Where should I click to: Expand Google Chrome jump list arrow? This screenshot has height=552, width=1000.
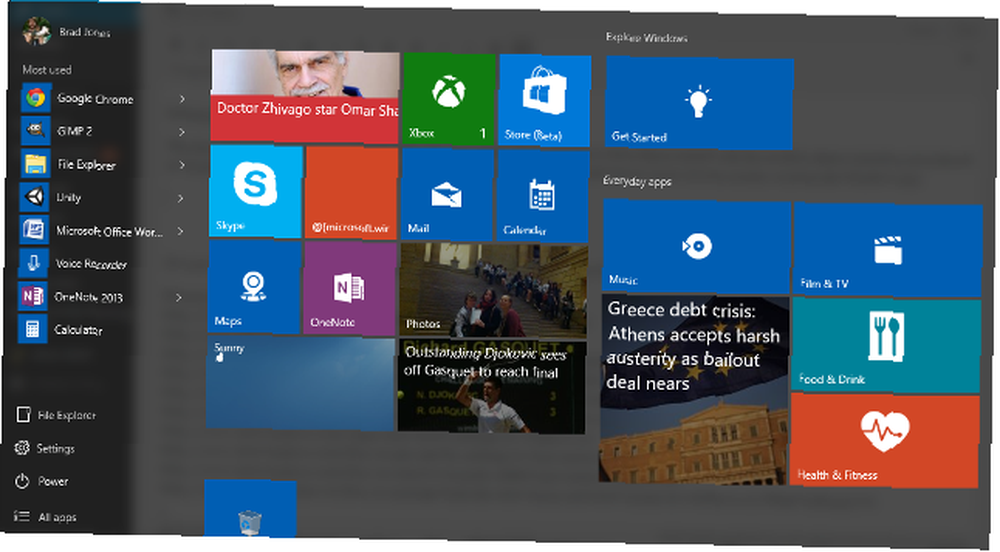(x=182, y=99)
